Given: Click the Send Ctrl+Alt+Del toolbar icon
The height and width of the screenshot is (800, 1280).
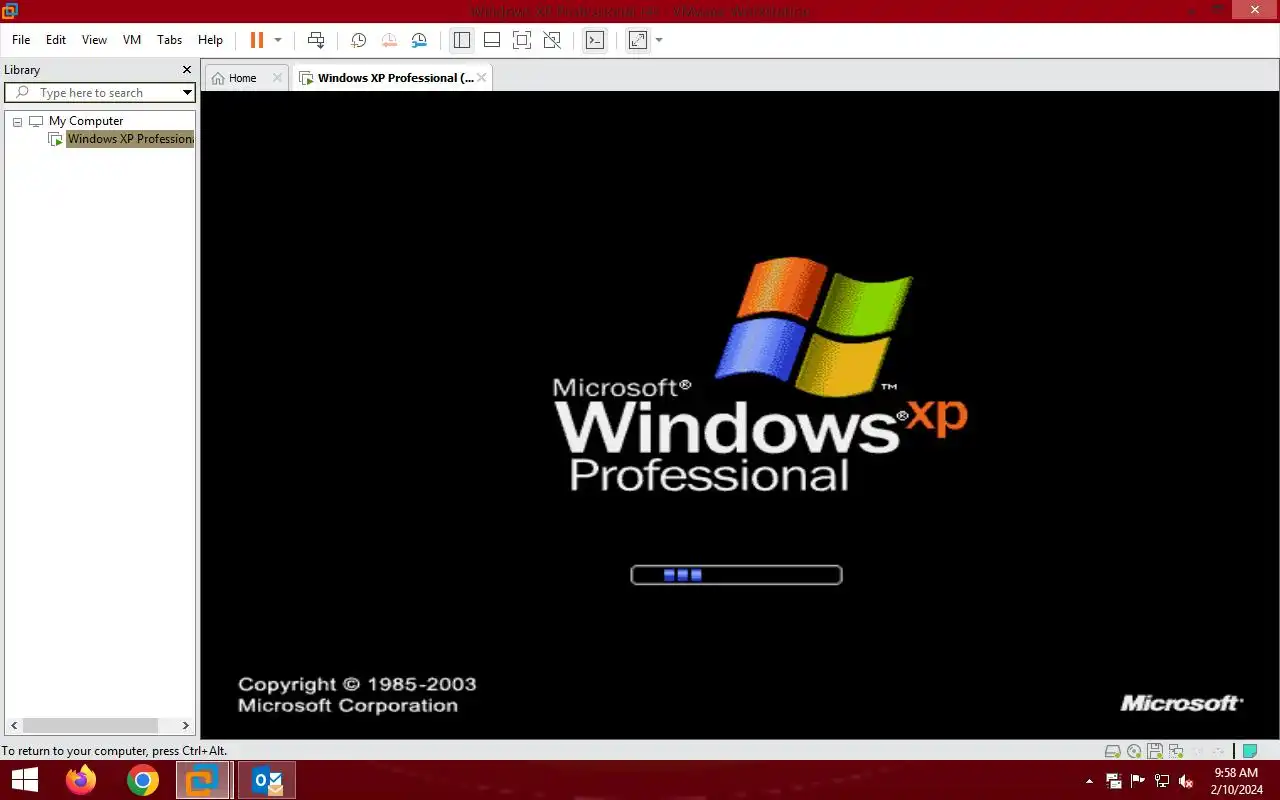Looking at the screenshot, I should [x=316, y=40].
